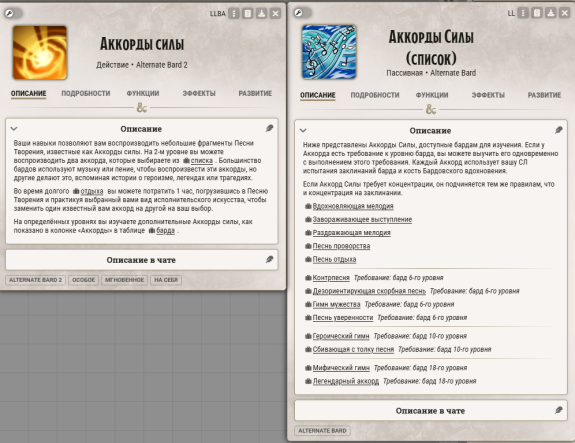Screen dimensions: 575x443
Task: Click the blue music notes item image
Action: [329, 52]
